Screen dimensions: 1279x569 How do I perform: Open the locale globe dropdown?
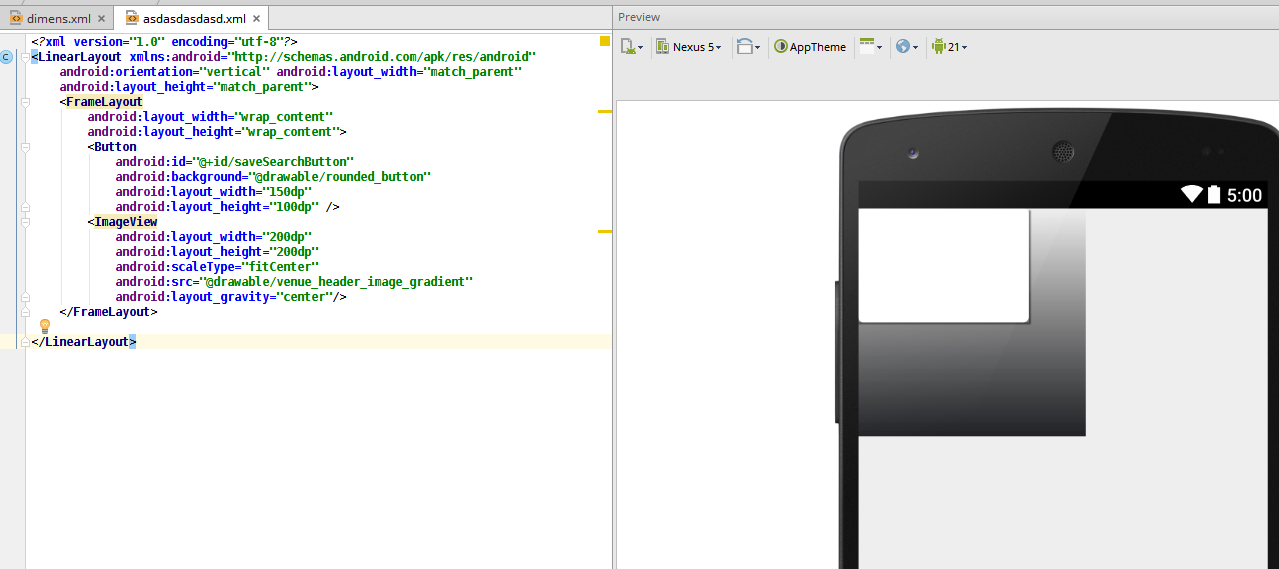pyautogui.click(x=907, y=46)
